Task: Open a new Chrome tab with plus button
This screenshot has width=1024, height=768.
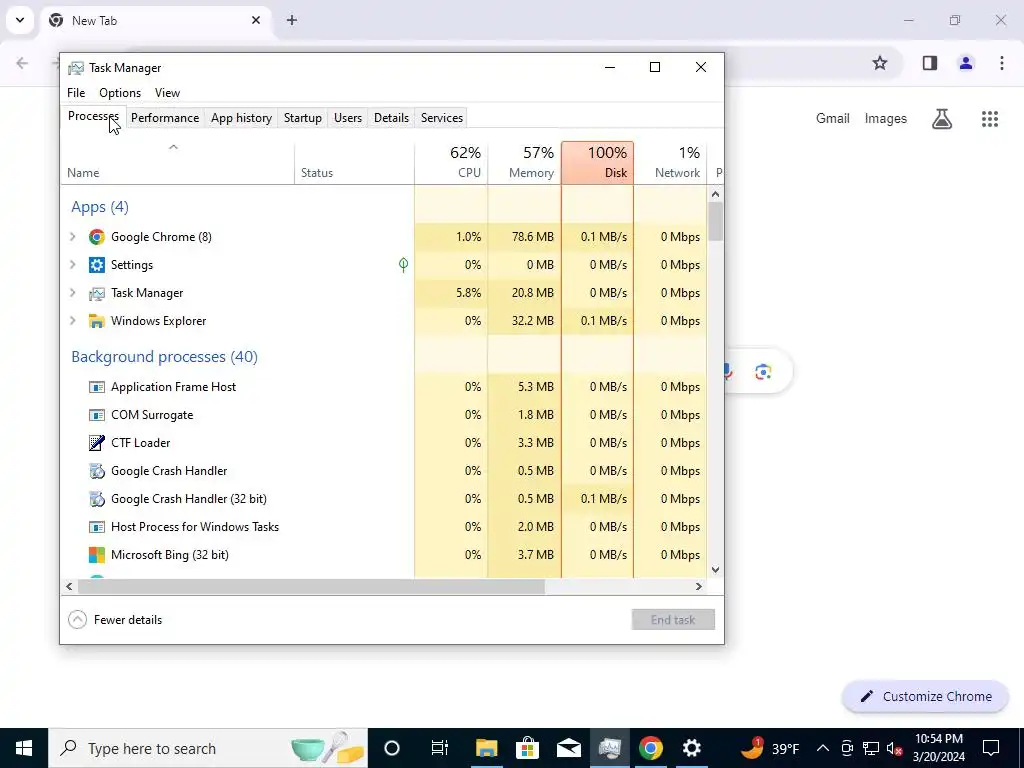Action: pyautogui.click(x=292, y=20)
